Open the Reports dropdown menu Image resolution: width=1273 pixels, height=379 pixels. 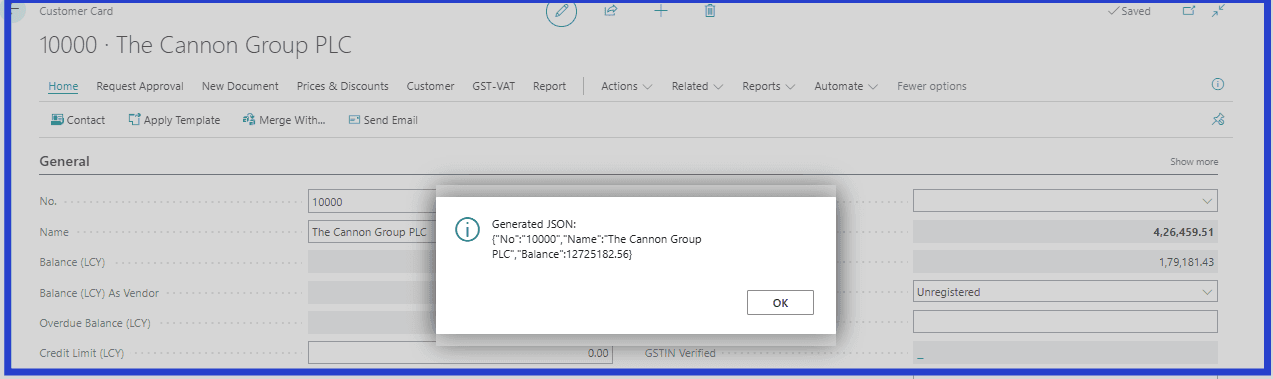(x=769, y=86)
